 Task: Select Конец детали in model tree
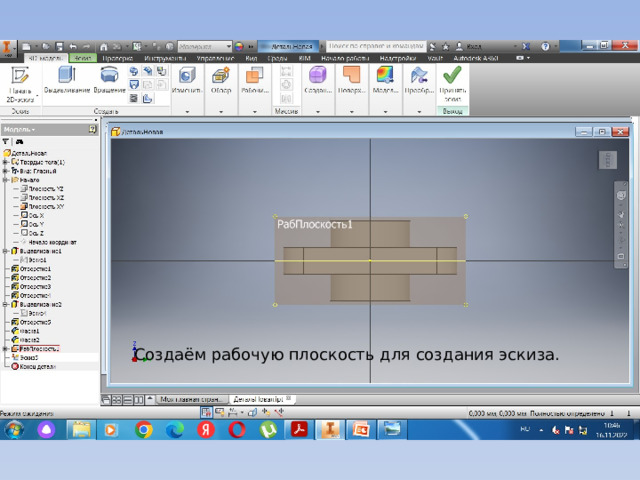pos(33,367)
